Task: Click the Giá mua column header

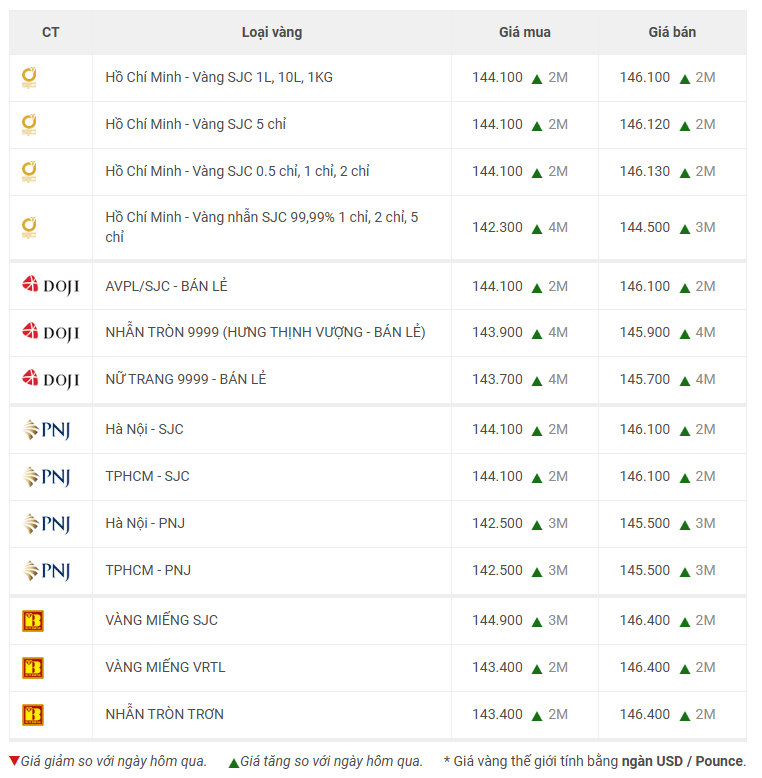Action: (524, 32)
